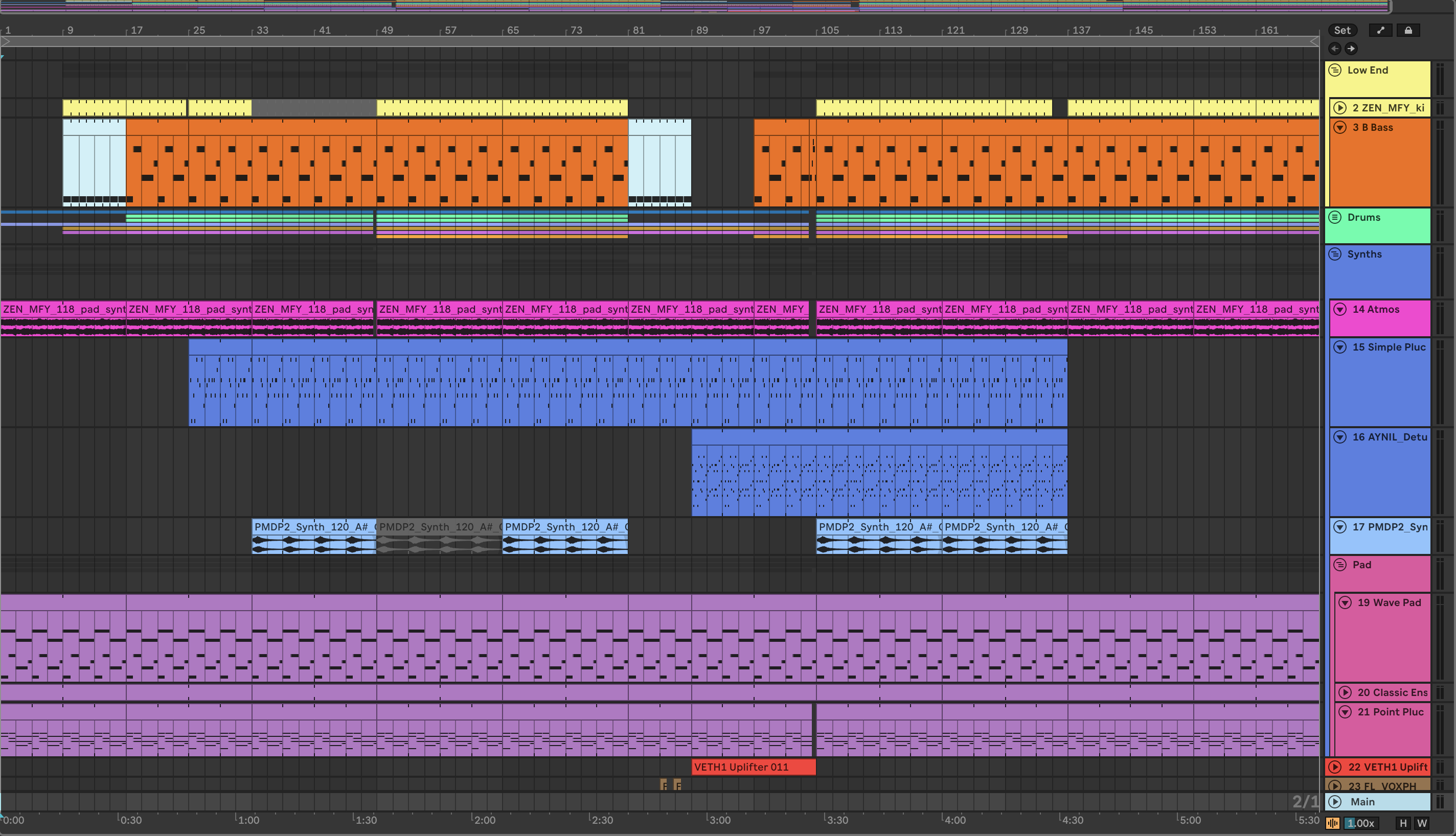Image resolution: width=1456 pixels, height=836 pixels.
Task: Expand the Drums group track
Action: 1335,217
